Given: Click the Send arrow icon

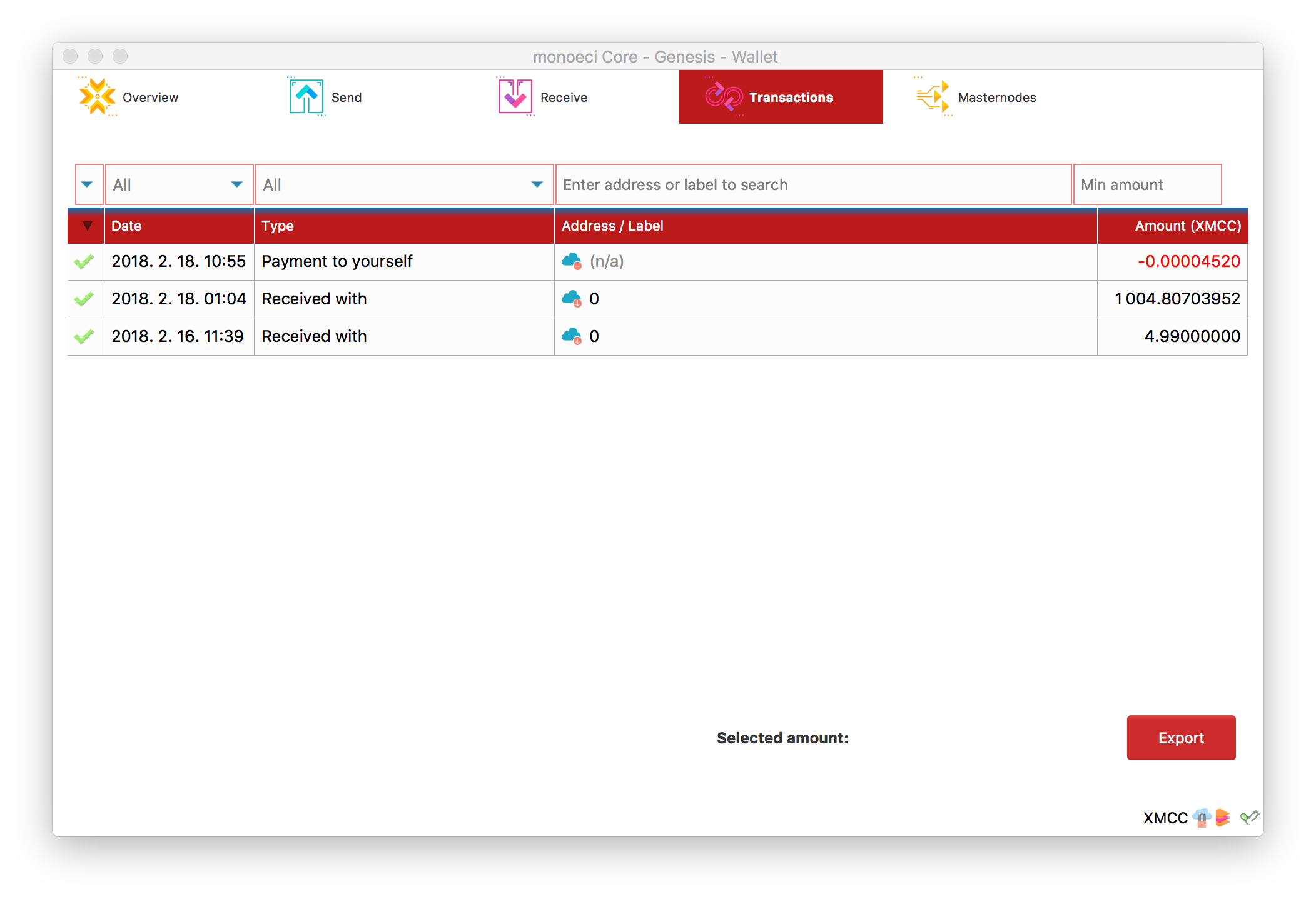Looking at the screenshot, I should coord(306,97).
